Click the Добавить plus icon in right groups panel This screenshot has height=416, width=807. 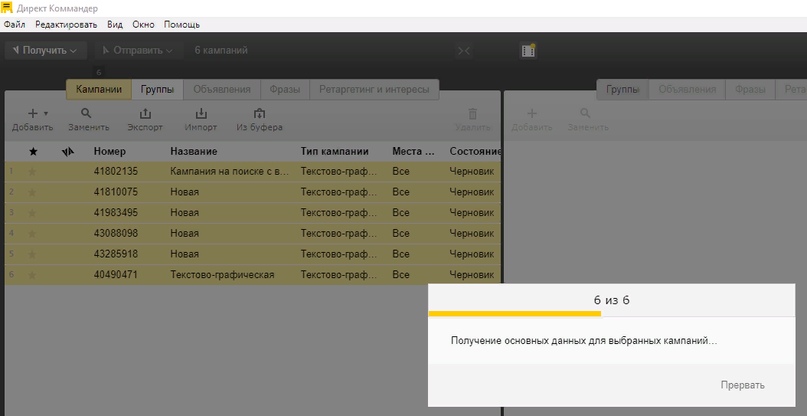tap(532, 113)
